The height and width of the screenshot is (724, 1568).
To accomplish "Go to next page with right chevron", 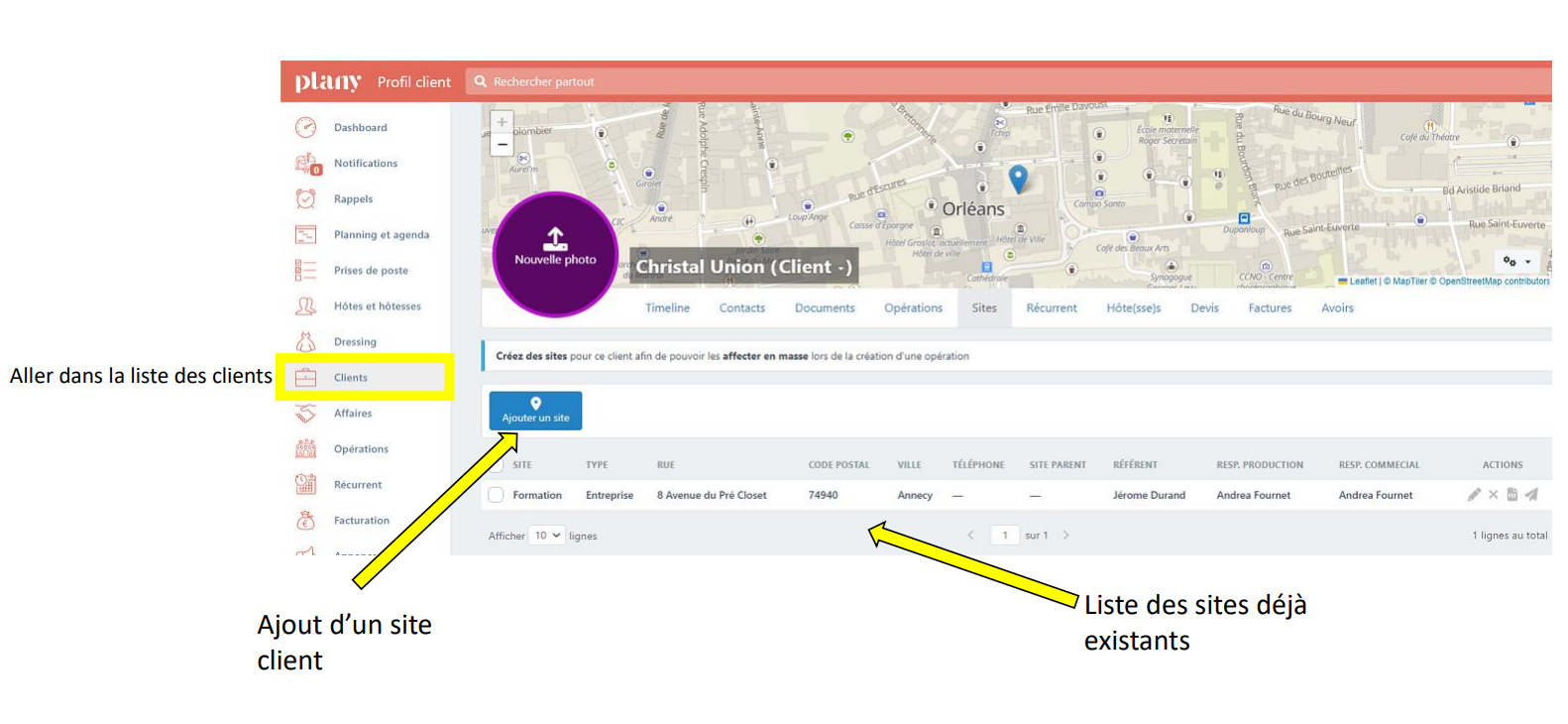I will coord(1065,536).
